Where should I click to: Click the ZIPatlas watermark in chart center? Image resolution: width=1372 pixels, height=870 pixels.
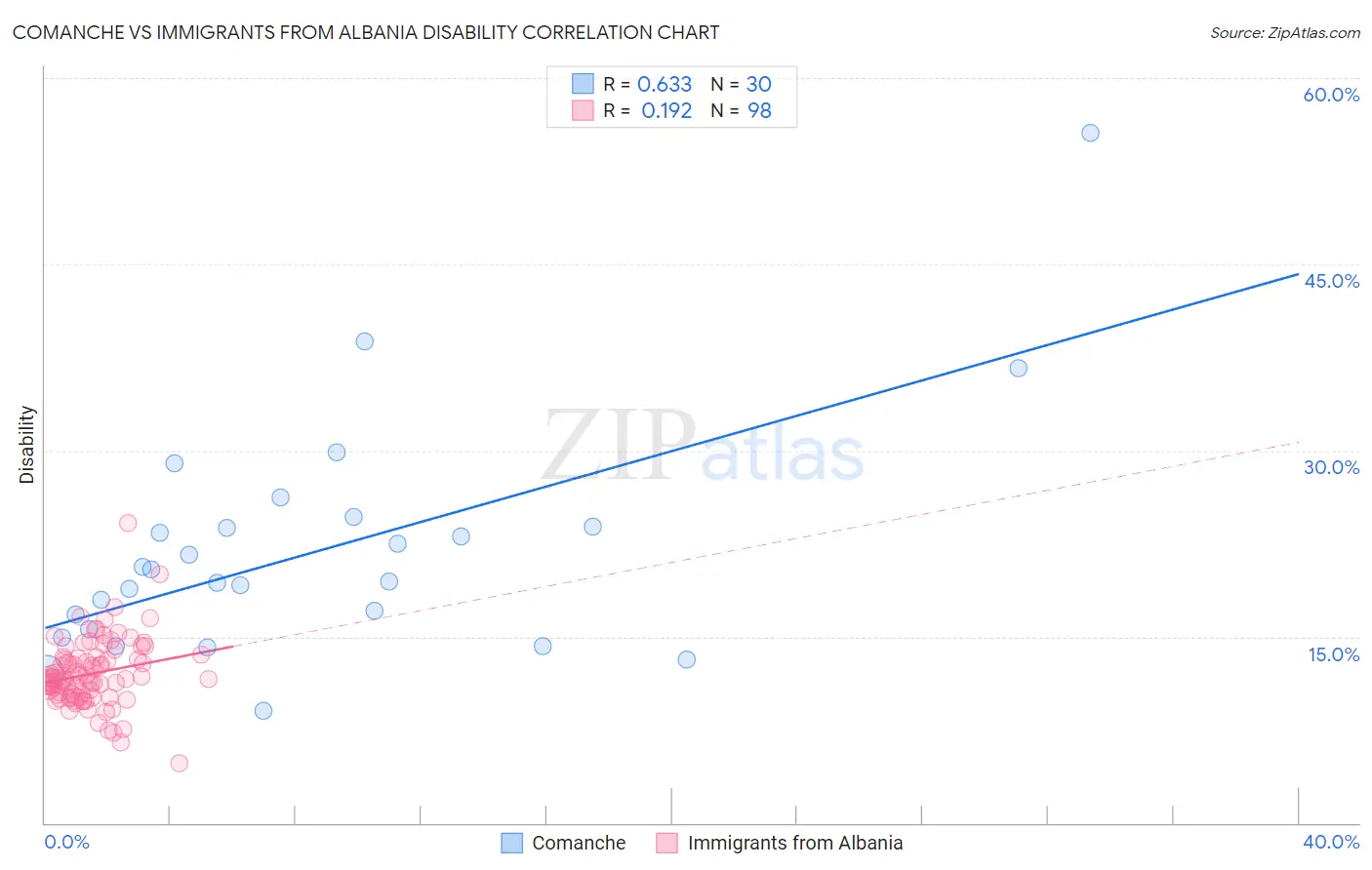tap(703, 447)
